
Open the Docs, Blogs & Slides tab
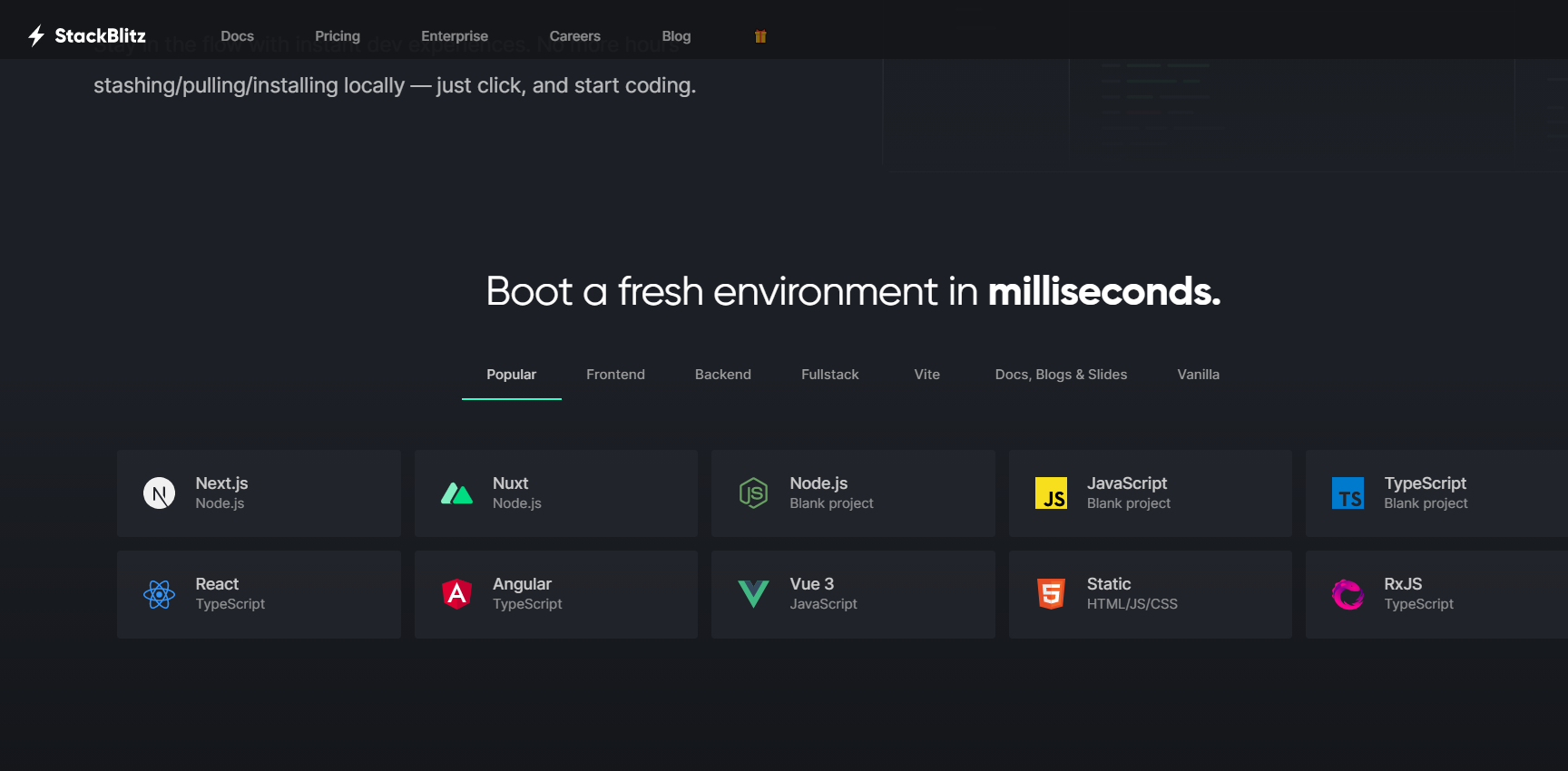(x=1062, y=375)
